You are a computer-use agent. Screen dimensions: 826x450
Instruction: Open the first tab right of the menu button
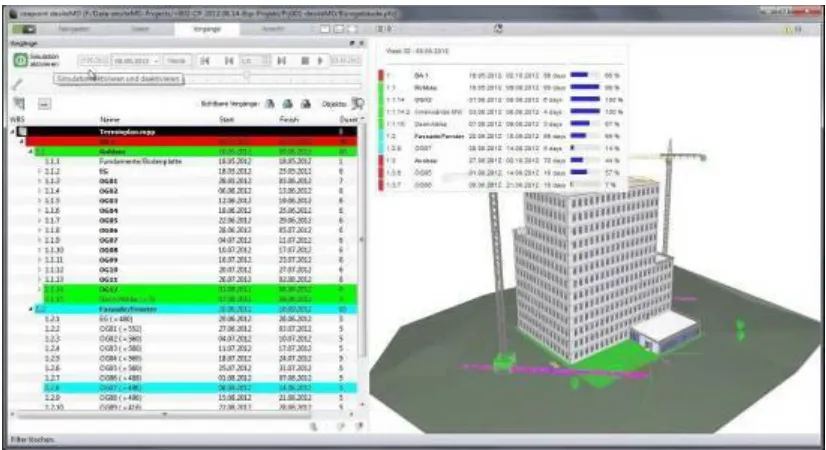pos(73,29)
